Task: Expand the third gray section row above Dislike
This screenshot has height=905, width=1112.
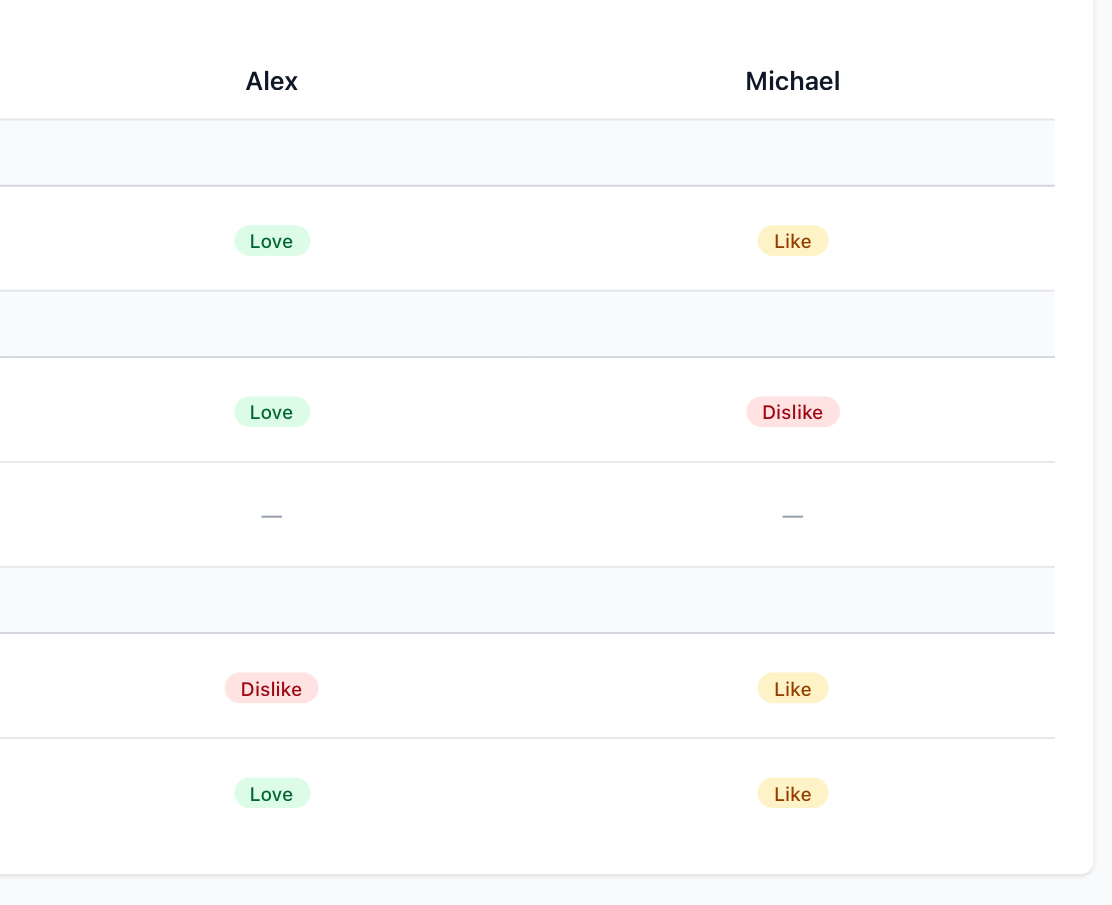Action: 527,599
